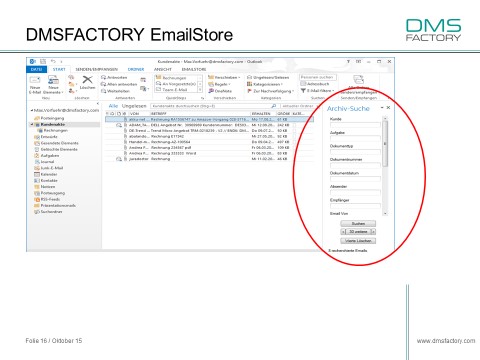The height and width of the screenshot is (360, 480).
Task: Open the Adressbuch
Action: (315, 84)
